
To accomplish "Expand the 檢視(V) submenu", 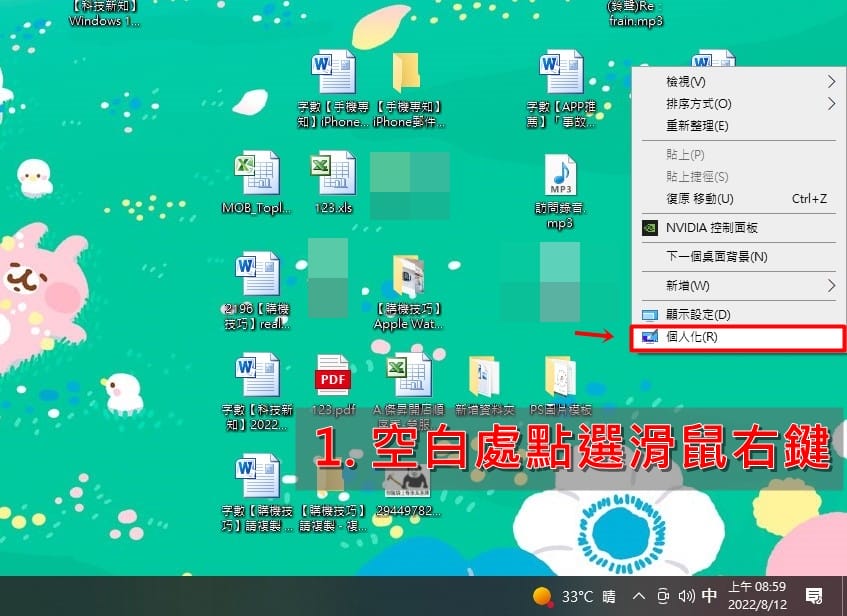I will click(739, 82).
